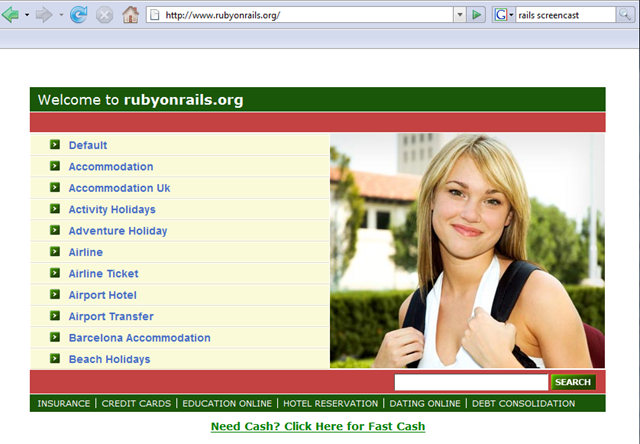Screen dimensions: 640x444
Task: Click arrow icon beside Beach Holidays
Action: pyautogui.click(x=55, y=358)
